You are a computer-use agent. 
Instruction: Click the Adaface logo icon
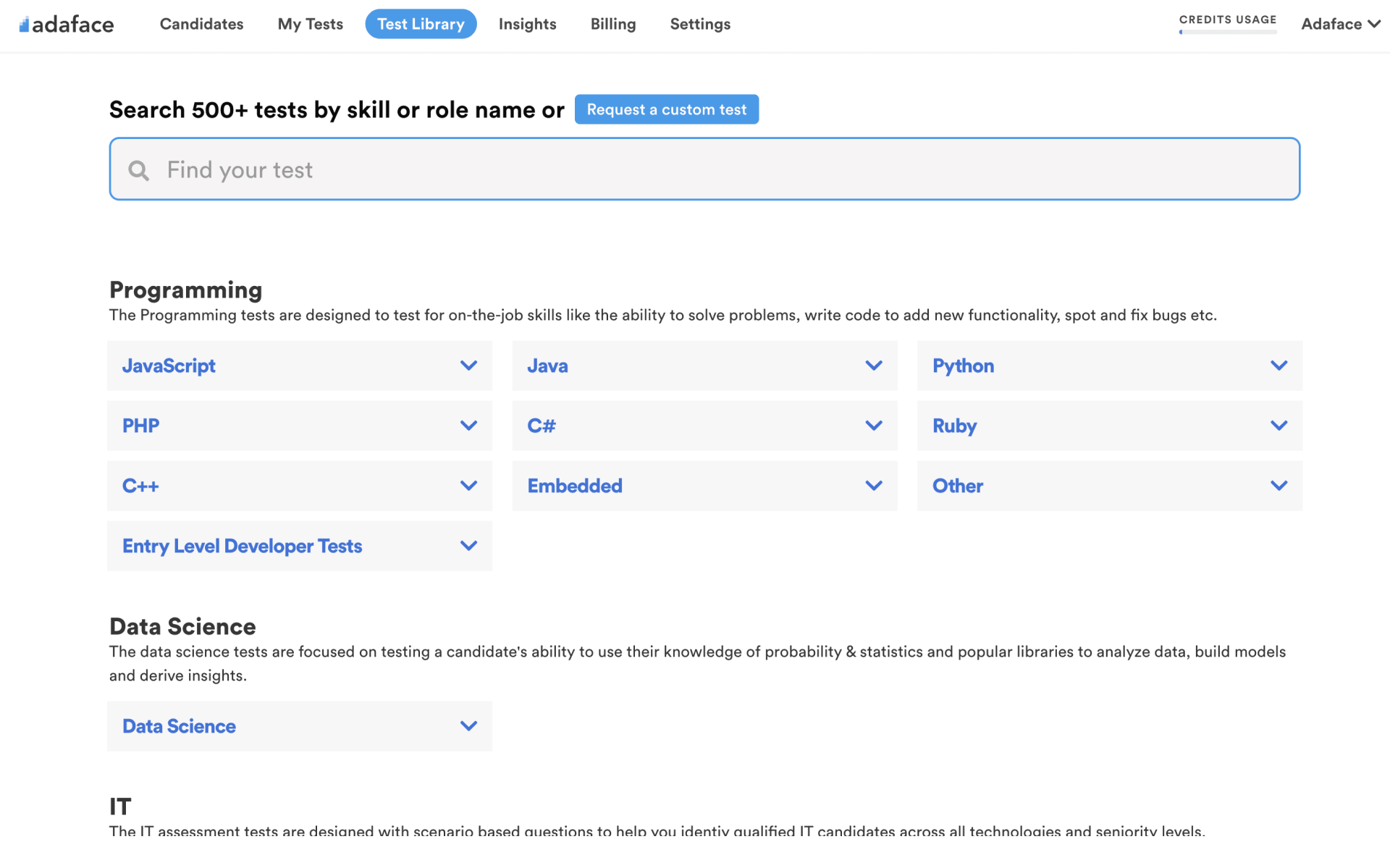point(24,25)
